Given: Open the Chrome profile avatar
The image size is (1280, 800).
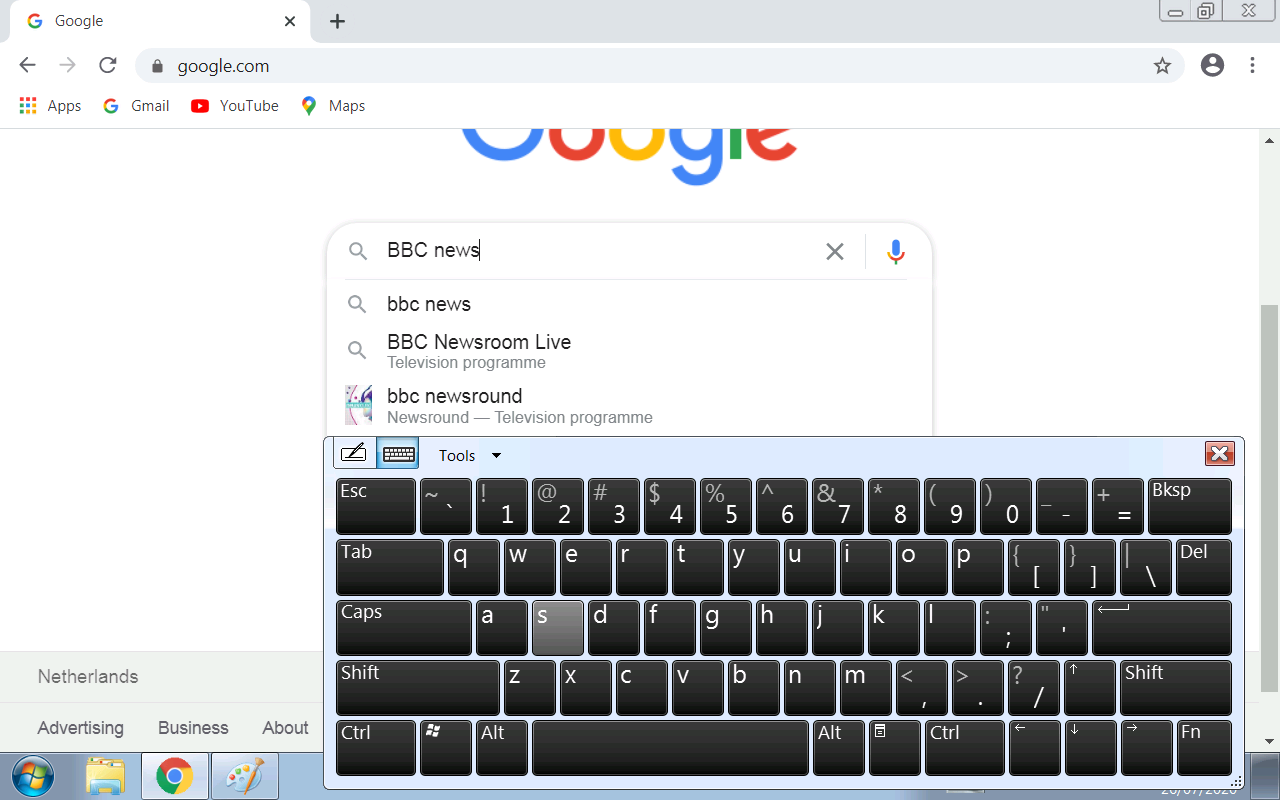Looking at the screenshot, I should 1212,66.
